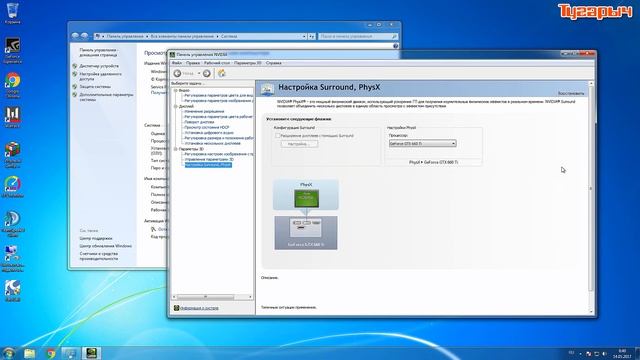The width and height of the screenshot is (640, 360).
Task: Click the Home icon in NVIDIA toolbar
Action: 222,73
